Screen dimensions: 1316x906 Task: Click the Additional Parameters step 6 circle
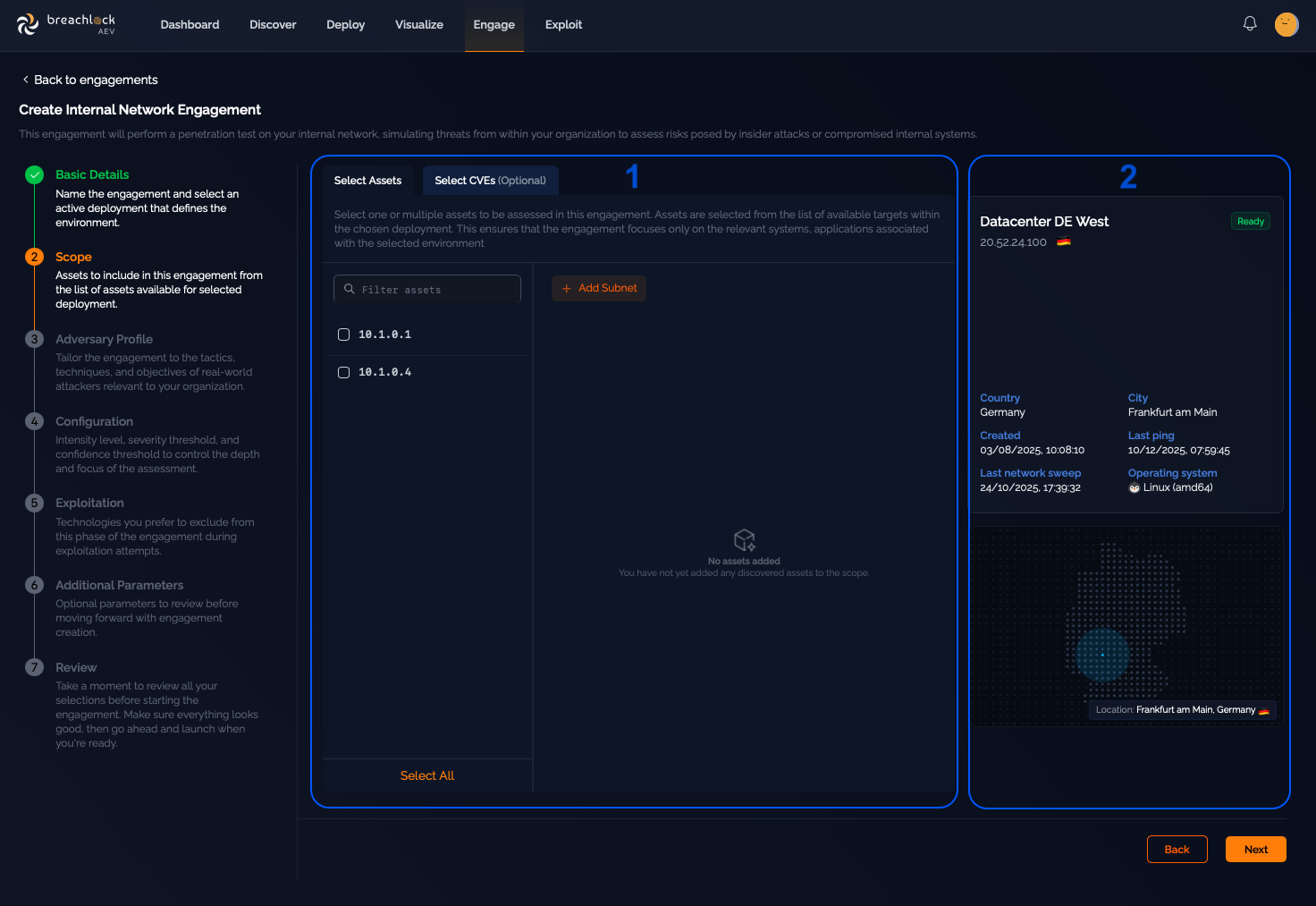34,585
